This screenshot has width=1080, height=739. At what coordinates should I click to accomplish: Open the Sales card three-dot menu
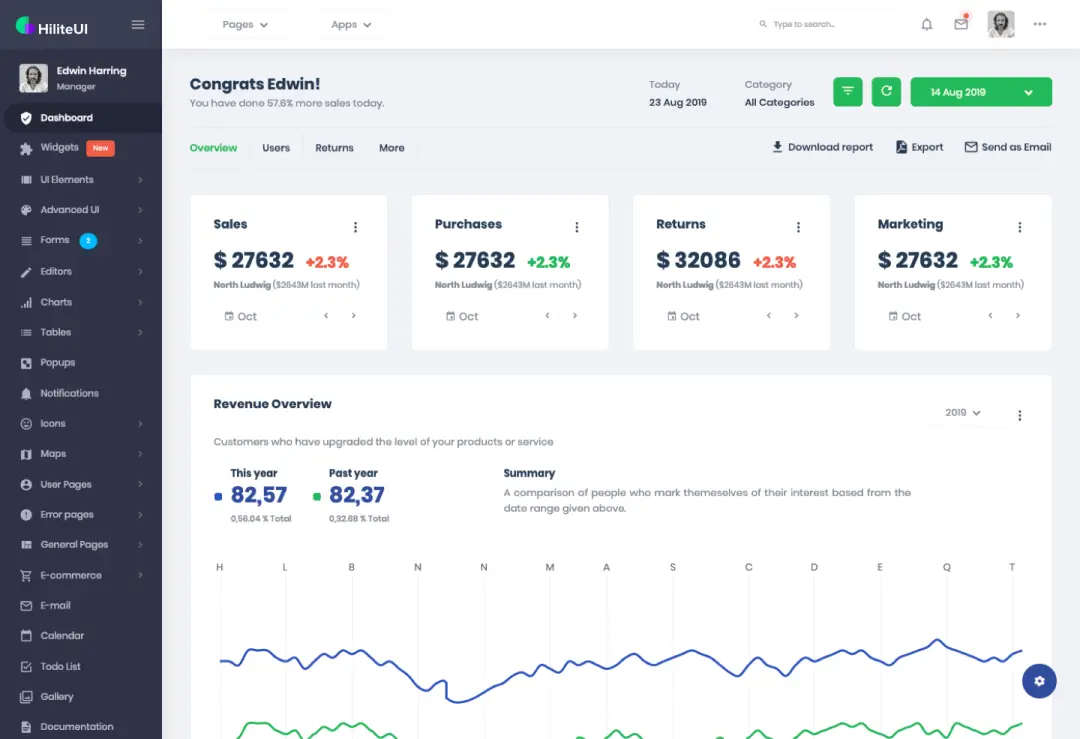tap(355, 227)
